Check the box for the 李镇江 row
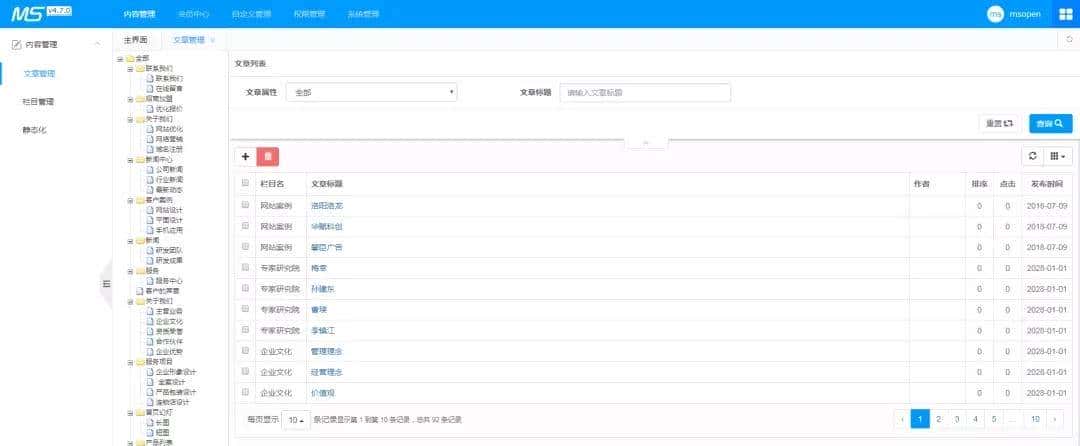1080x446 pixels. tap(245, 330)
